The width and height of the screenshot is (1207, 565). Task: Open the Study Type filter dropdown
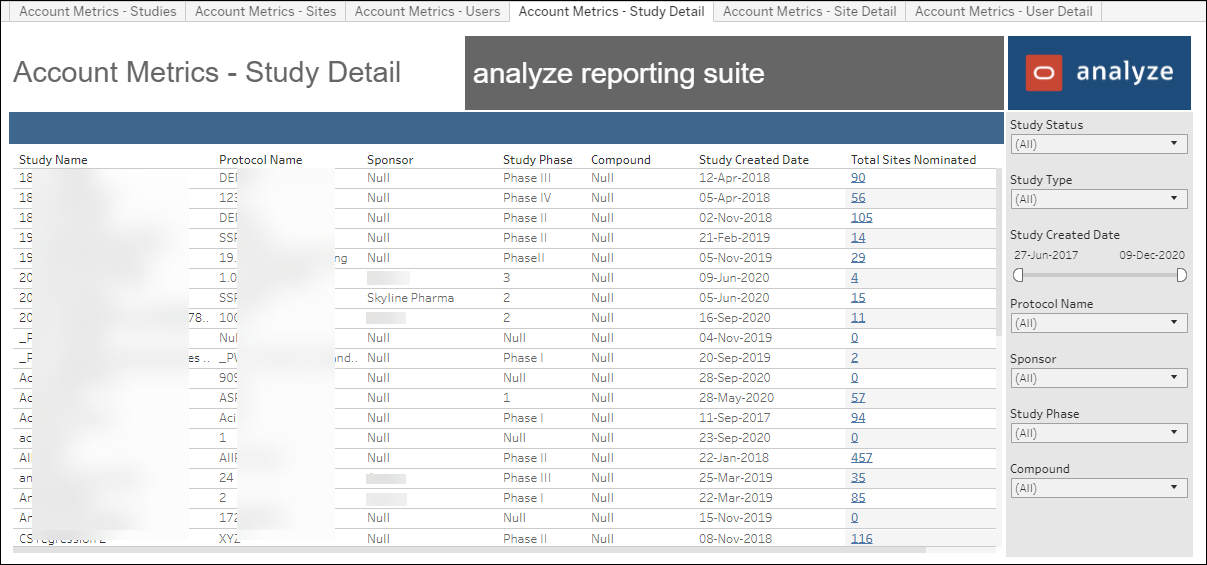coord(1099,199)
